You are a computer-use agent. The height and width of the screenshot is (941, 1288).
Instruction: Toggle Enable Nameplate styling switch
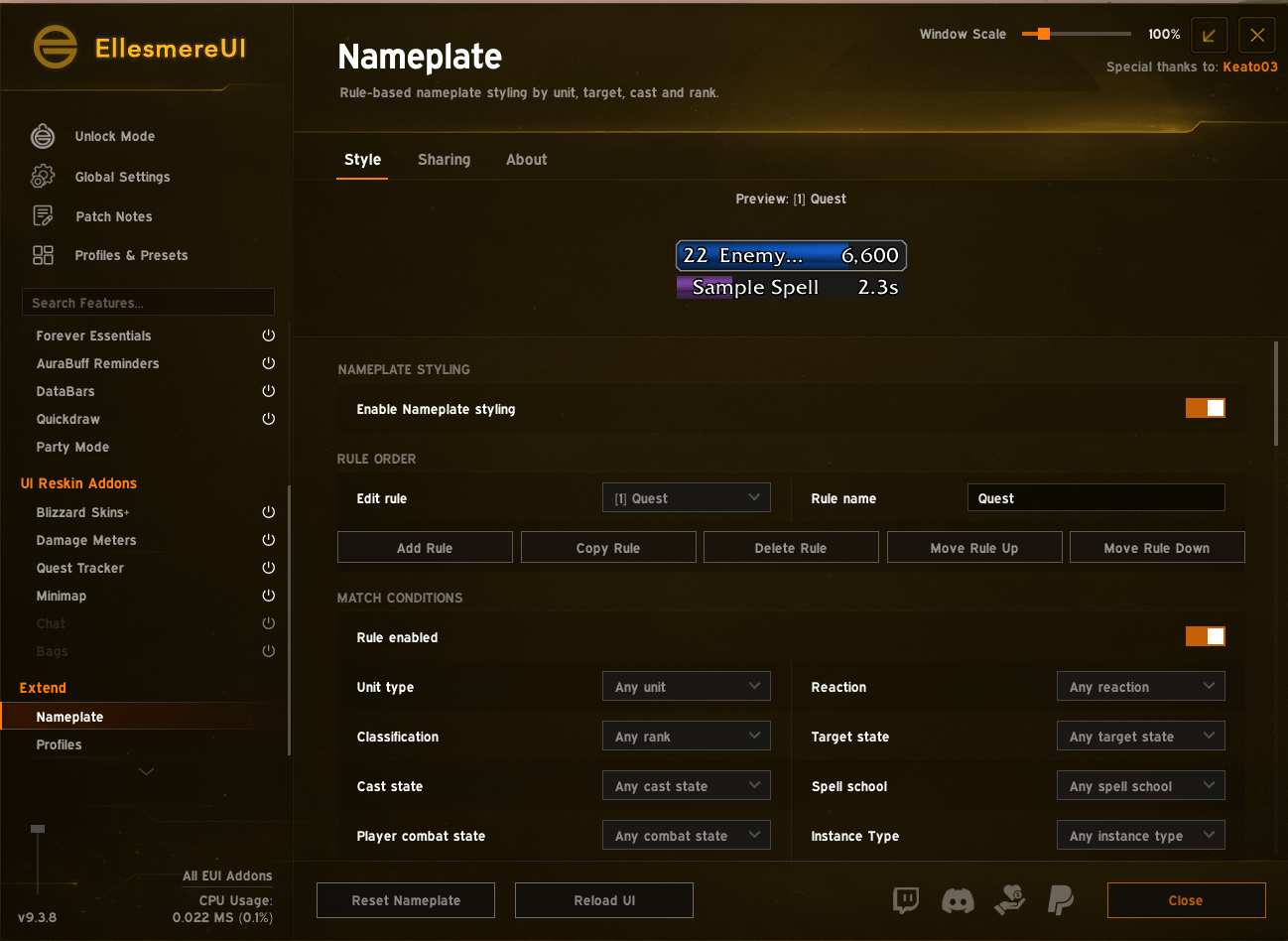pyautogui.click(x=1206, y=408)
